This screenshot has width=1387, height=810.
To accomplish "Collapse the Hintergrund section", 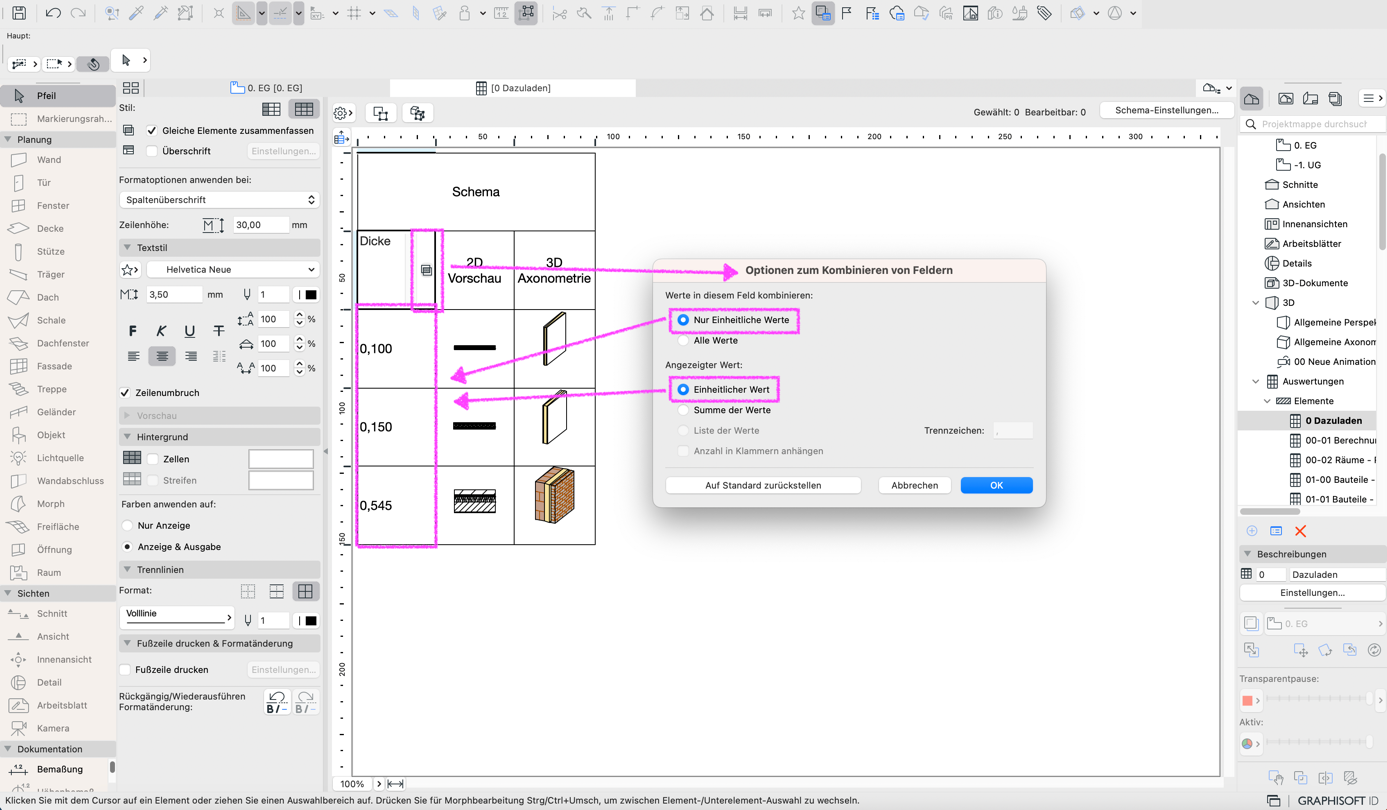I will pyautogui.click(x=127, y=437).
